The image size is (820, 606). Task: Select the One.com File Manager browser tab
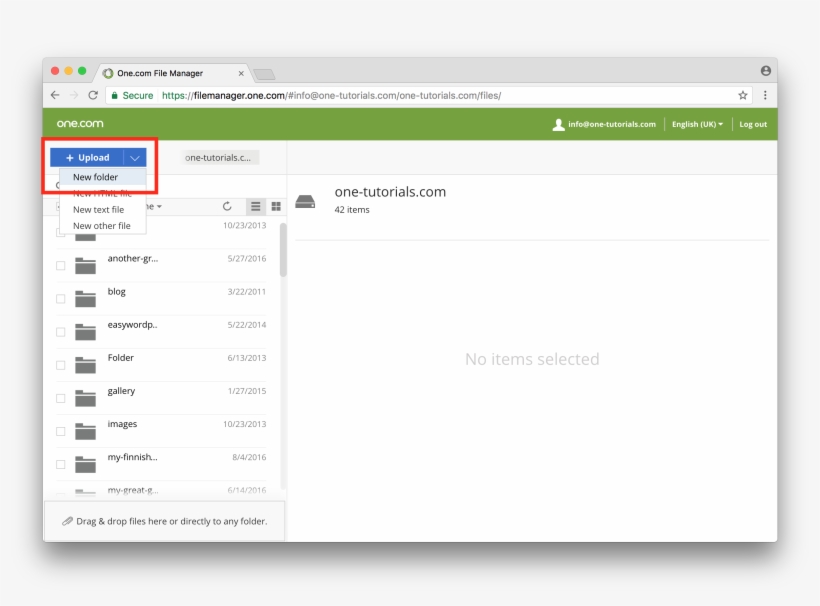pyautogui.click(x=173, y=73)
